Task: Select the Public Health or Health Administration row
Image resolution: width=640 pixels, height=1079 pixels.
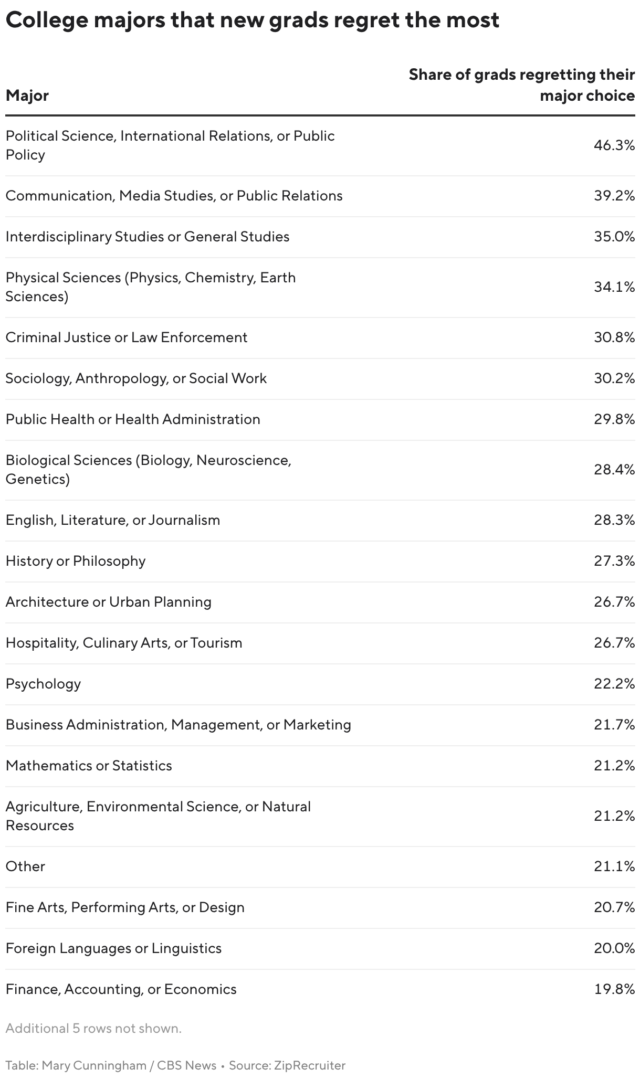Action: 133,419
